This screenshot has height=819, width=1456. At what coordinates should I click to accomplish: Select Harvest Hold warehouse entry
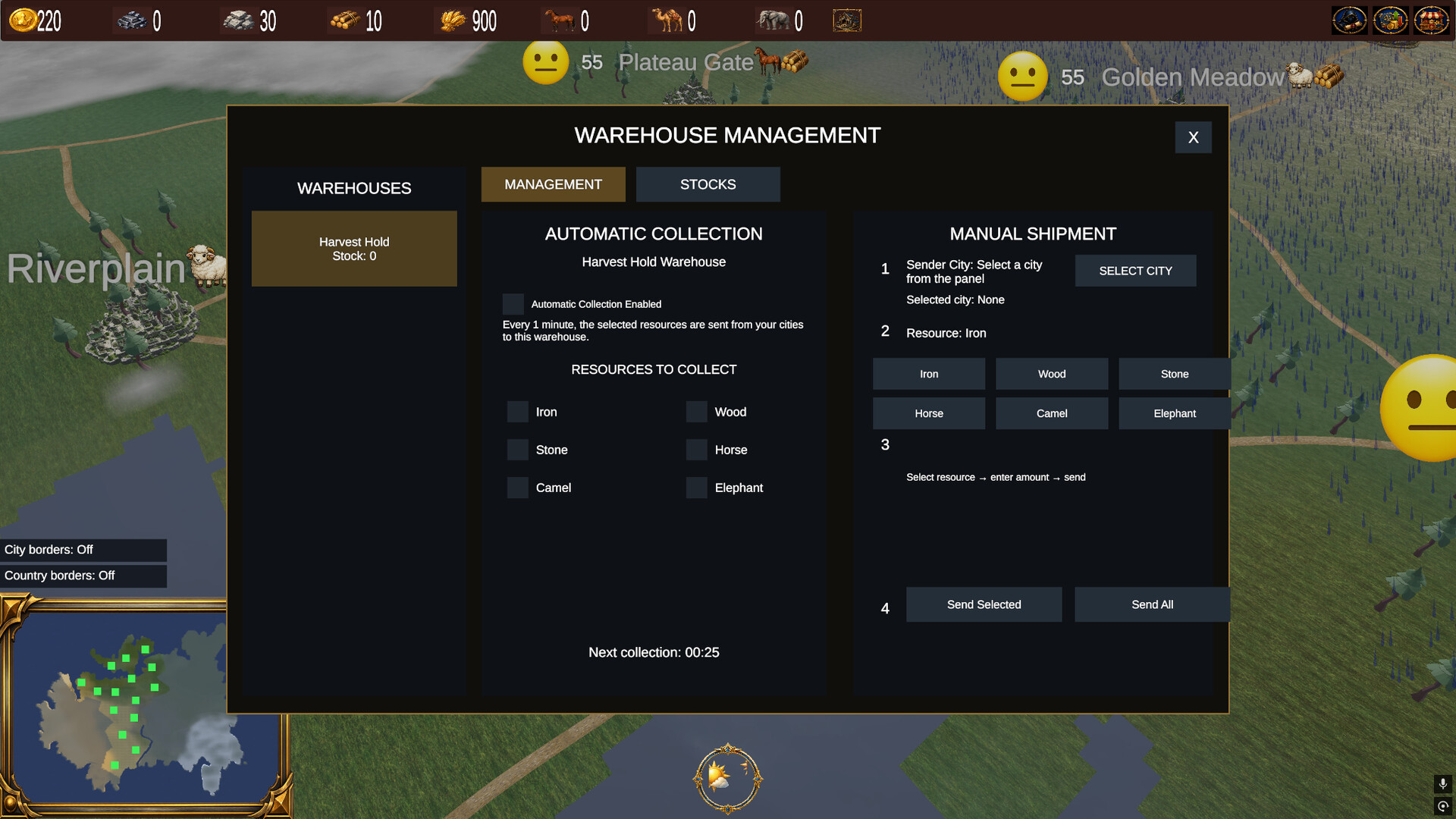pos(354,249)
